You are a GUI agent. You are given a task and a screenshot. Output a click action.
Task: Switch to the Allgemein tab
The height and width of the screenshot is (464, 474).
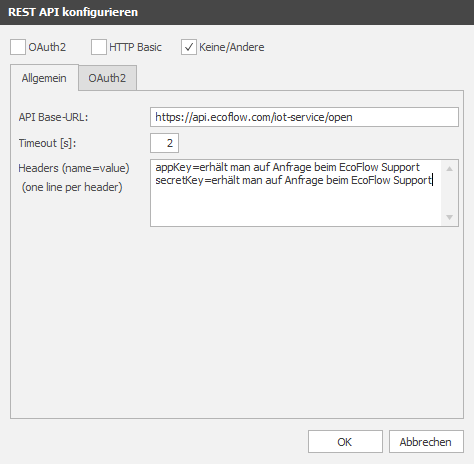[44, 78]
